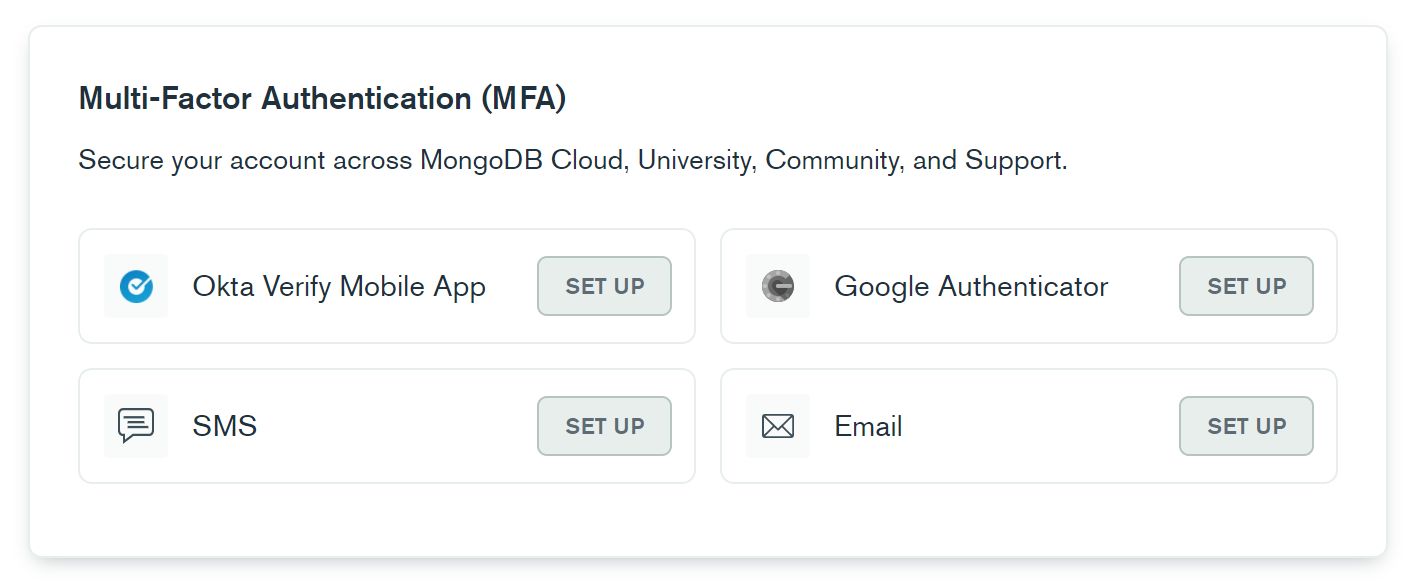Click the word "Community" in the description

point(832,160)
